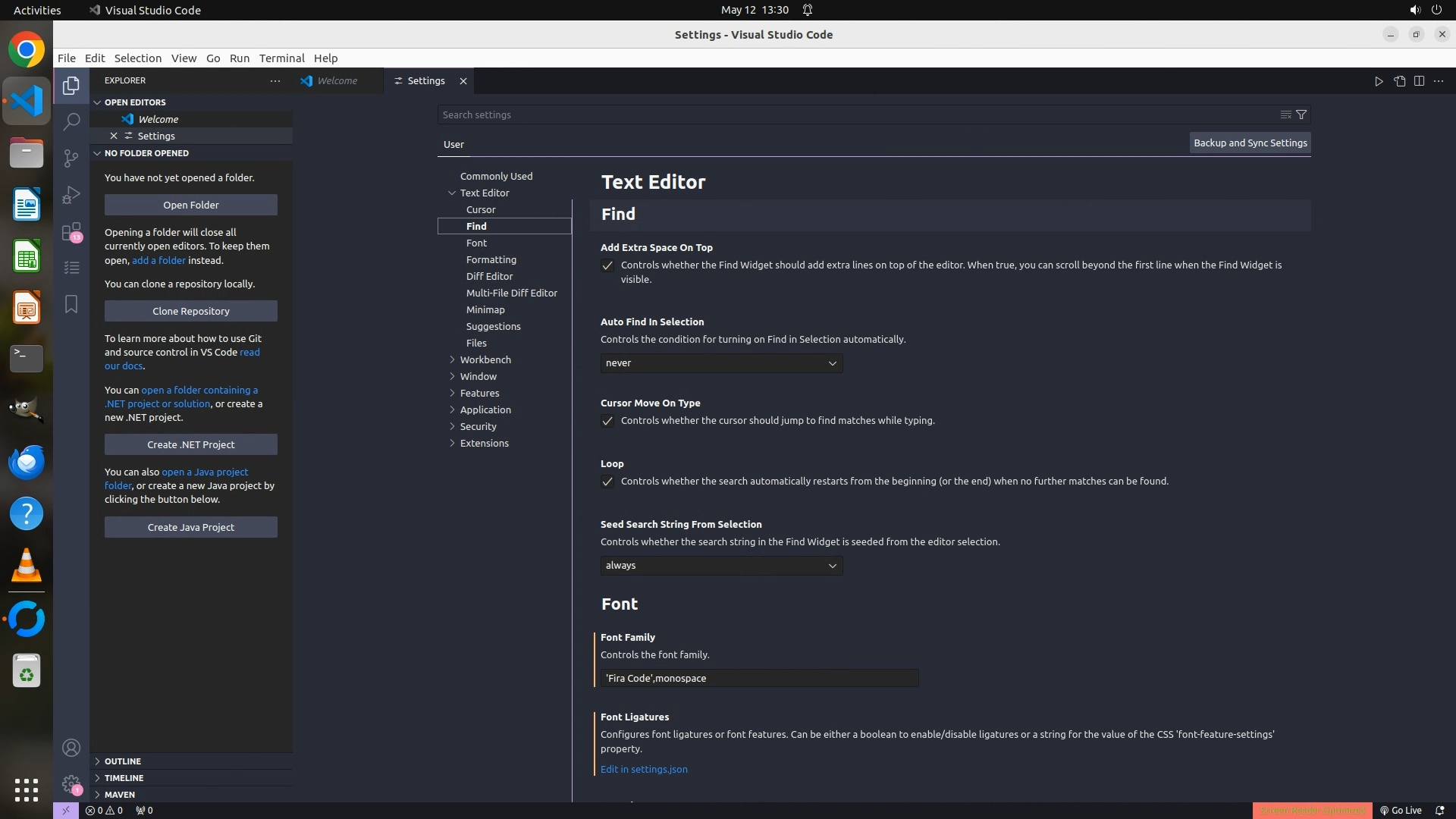Screen dimensions: 1456x819
Task: Switch to the Welcome tab
Action: pyautogui.click(x=337, y=81)
